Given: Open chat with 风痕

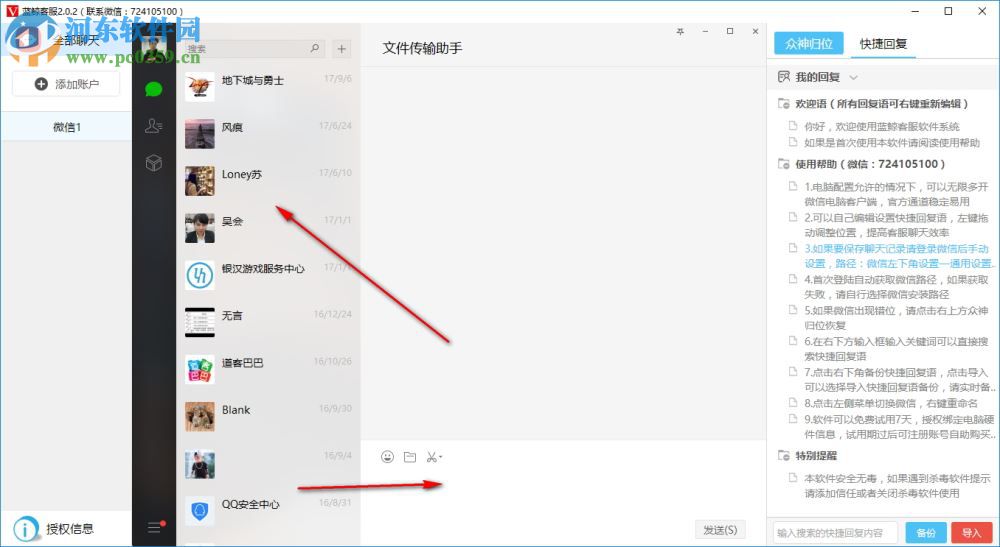Looking at the screenshot, I should (268, 133).
